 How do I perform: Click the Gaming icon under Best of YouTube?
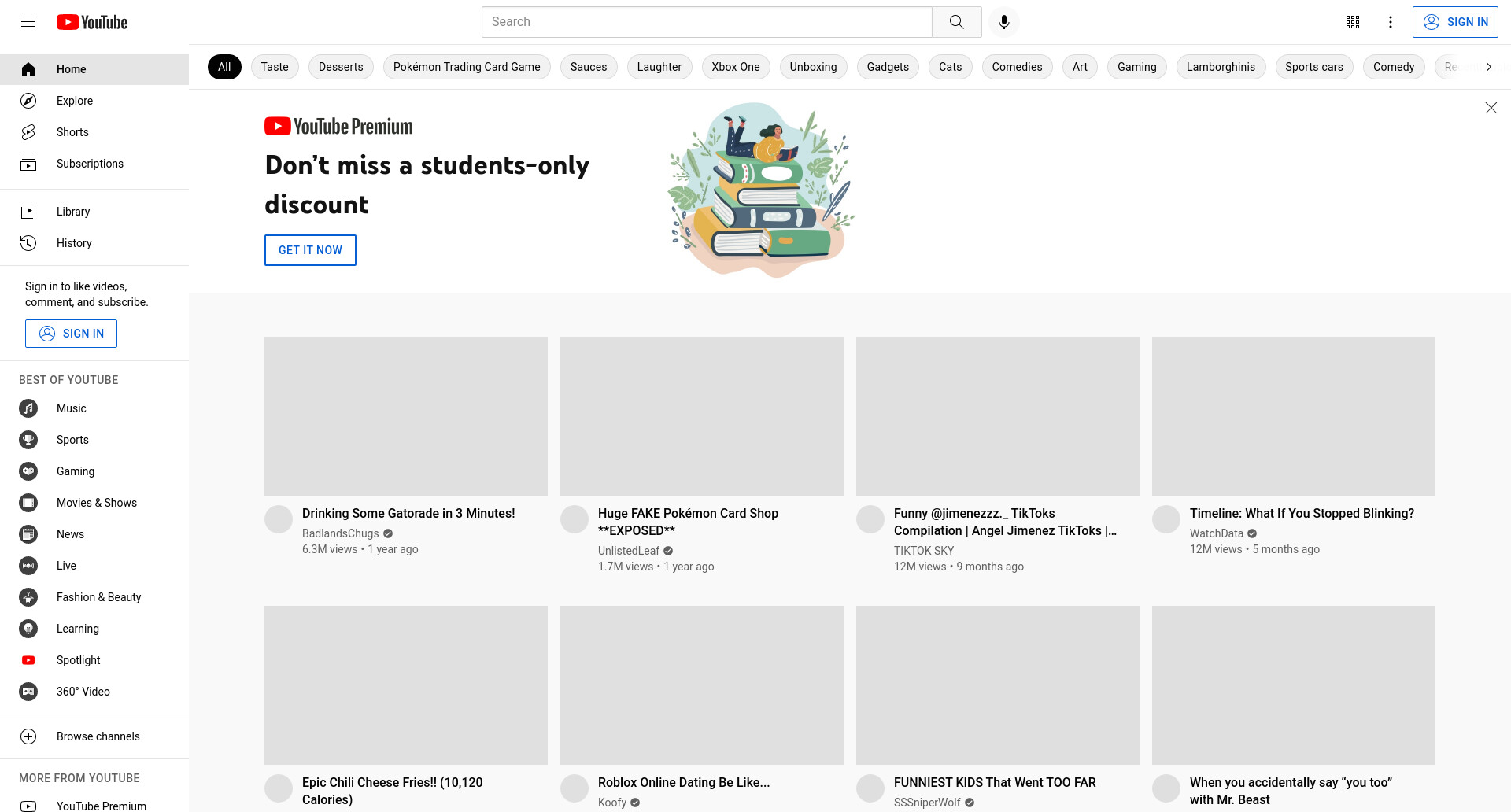point(28,471)
